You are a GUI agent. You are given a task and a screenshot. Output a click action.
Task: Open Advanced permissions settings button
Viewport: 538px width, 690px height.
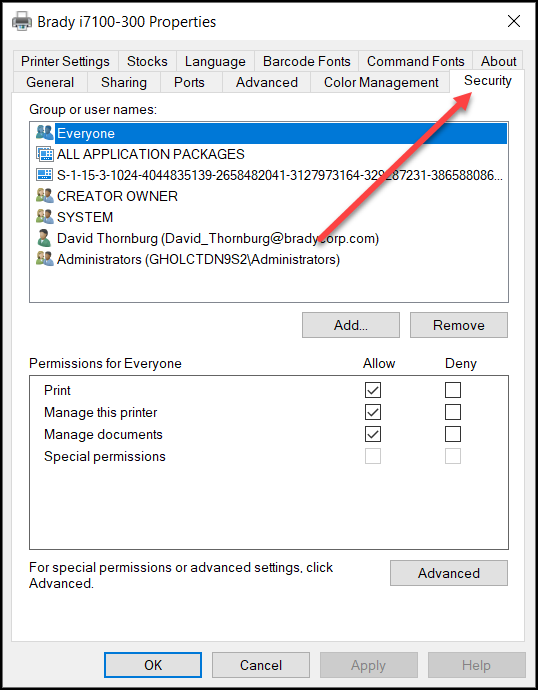tap(449, 573)
